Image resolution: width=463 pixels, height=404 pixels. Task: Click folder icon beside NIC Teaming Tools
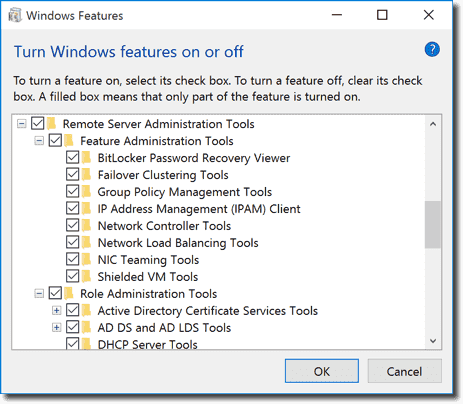[86, 259]
